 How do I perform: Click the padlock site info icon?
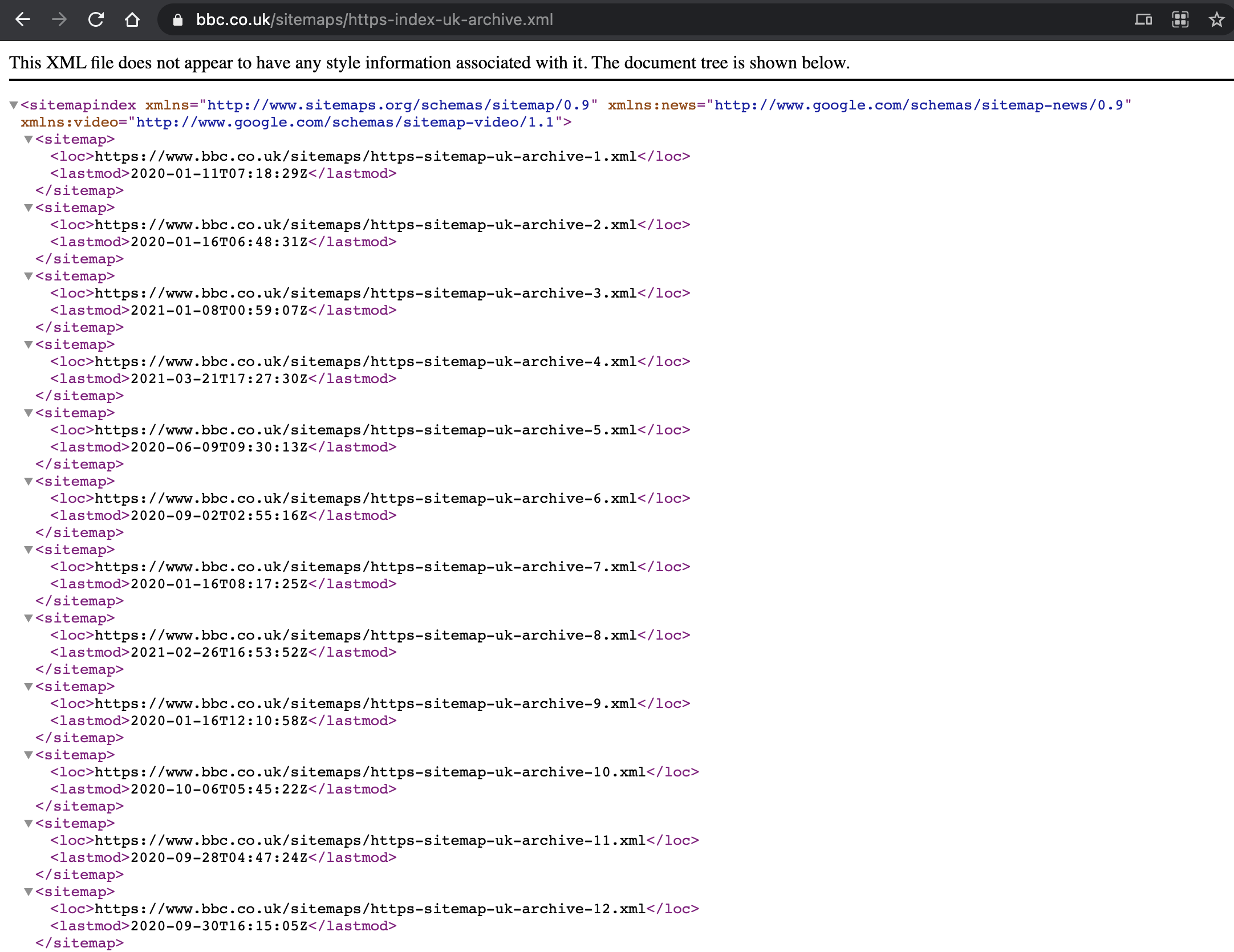click(x=178, y=20)
